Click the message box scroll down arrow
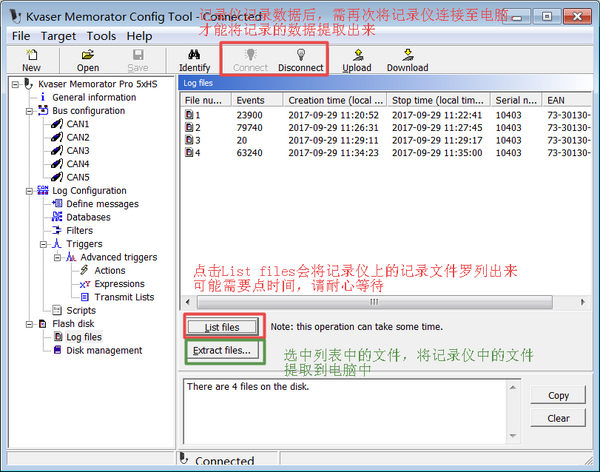This screenshot has width=600, height=472. (513, 436)
